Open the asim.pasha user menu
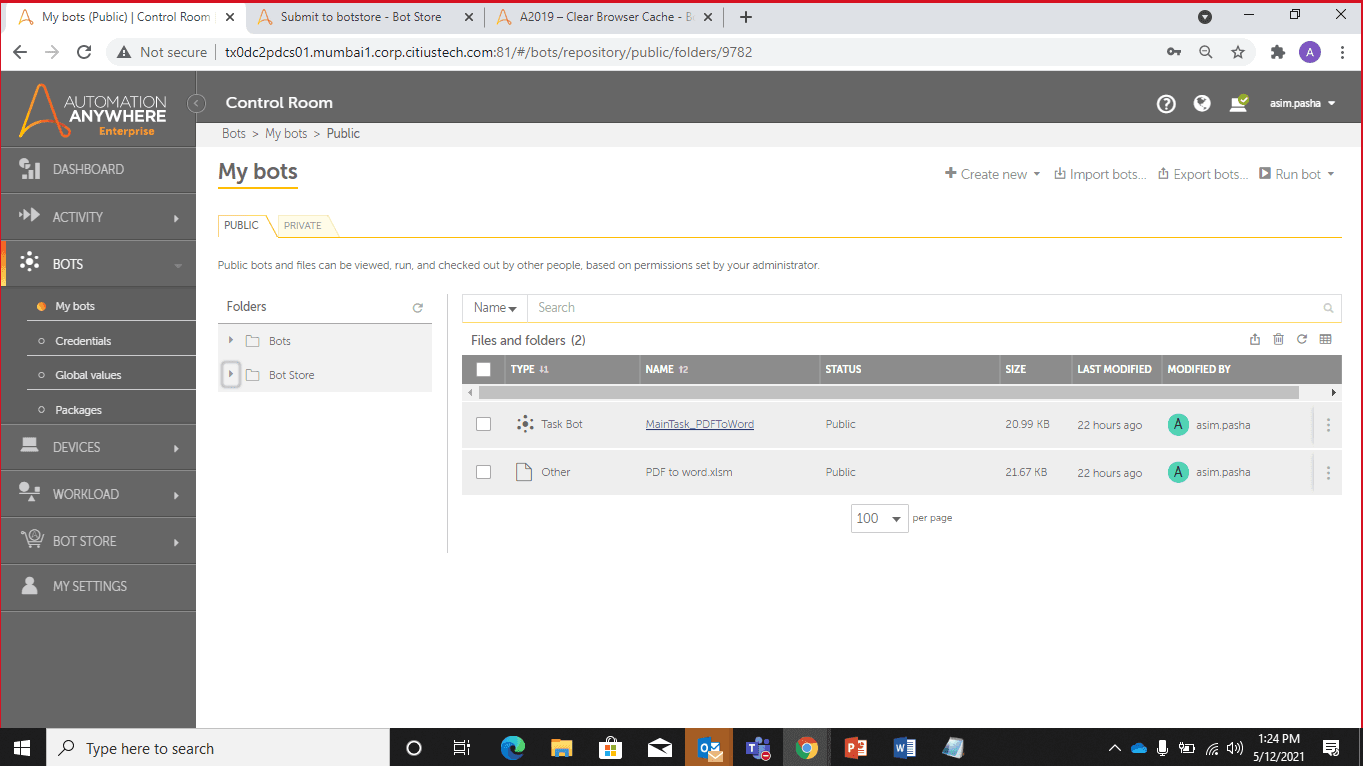Image resolution: width=1363 pixels, height=766 pixels. pyautogui.click(x=1303, y=103)
